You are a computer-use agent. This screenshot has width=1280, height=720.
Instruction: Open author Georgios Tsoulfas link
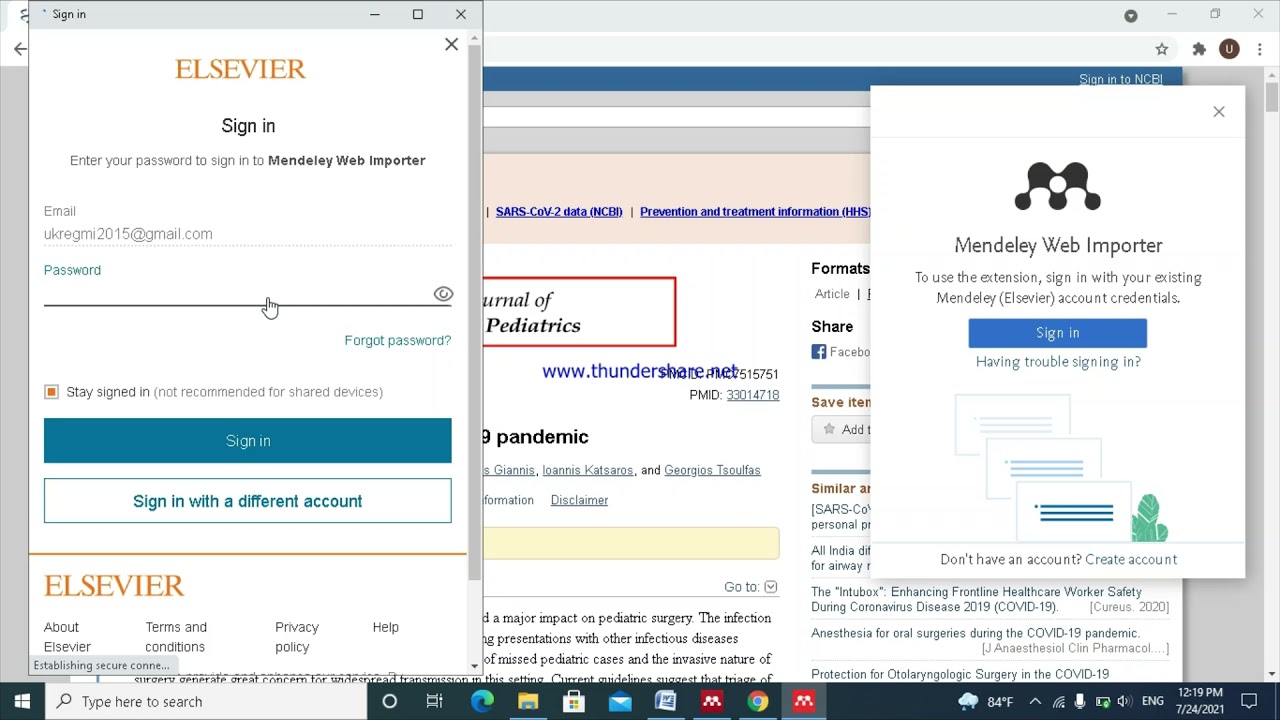(x=712, y=470)
